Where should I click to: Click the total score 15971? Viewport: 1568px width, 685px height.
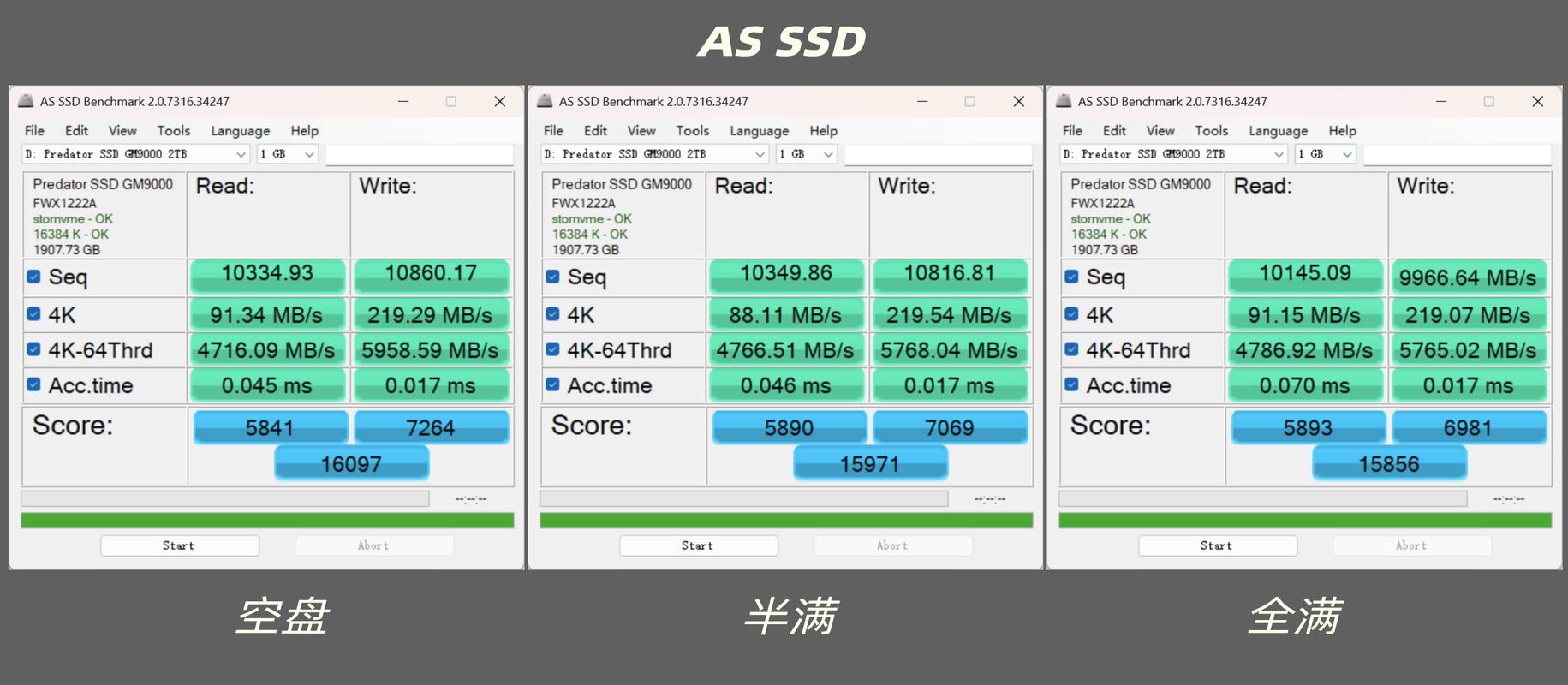pos(870,463)
